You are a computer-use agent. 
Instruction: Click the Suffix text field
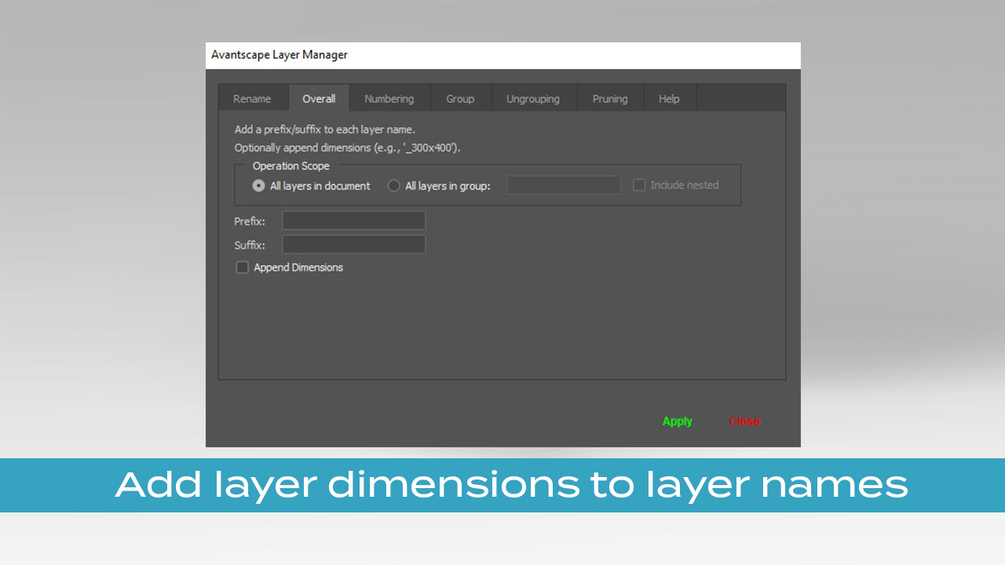354,244
